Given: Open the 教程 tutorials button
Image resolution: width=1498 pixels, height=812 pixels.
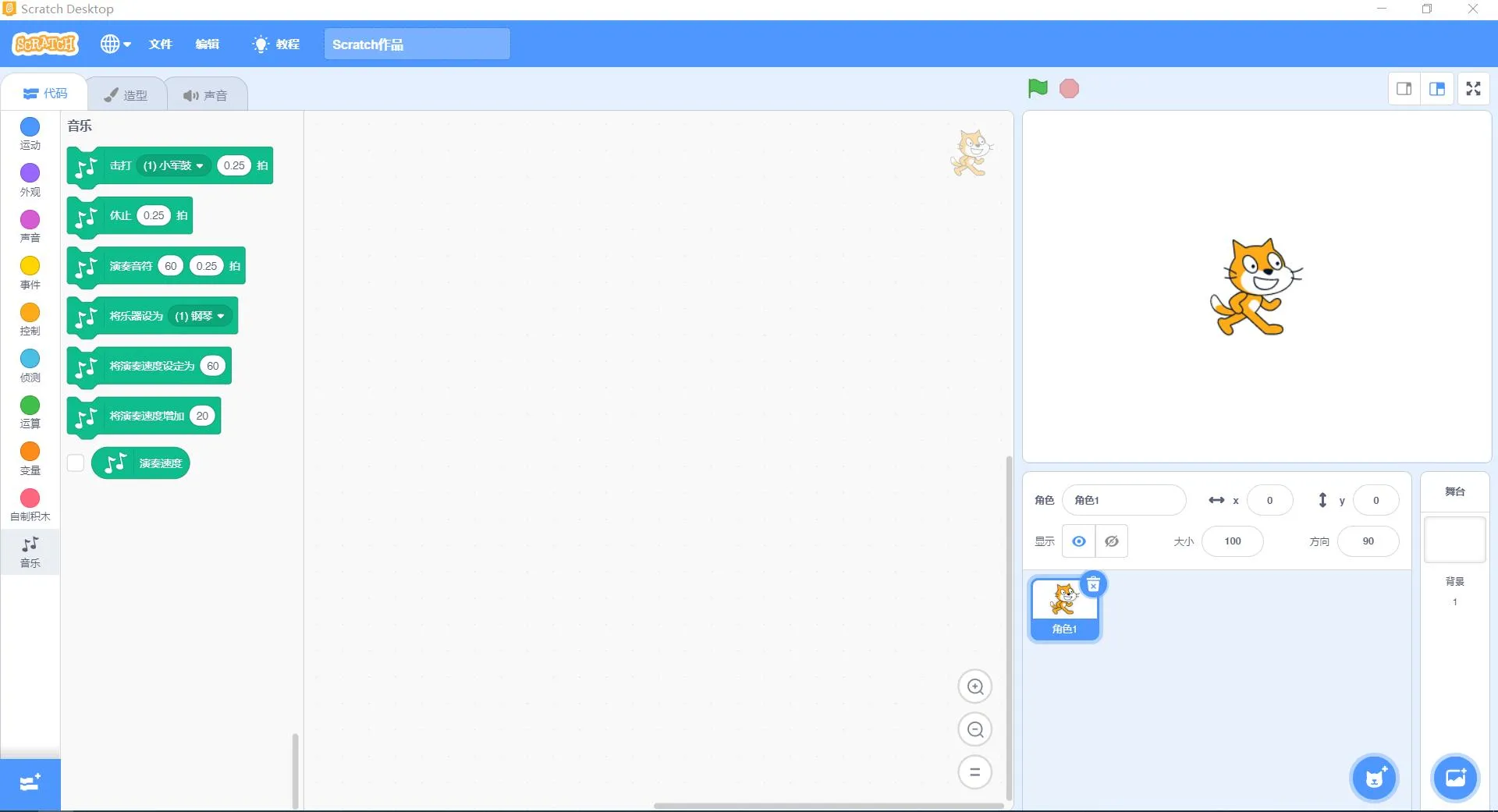Looking at the screenshot, I should click(x=276, y=44).
